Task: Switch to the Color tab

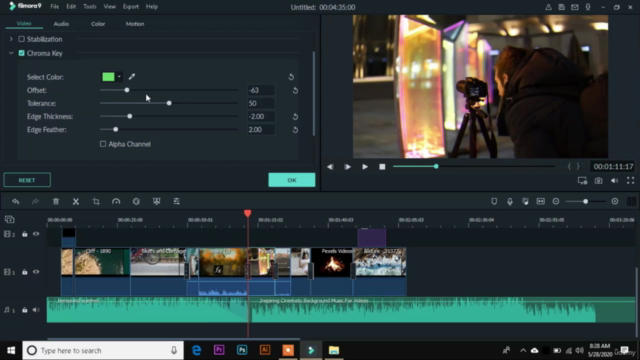Action: click(98, 24)
